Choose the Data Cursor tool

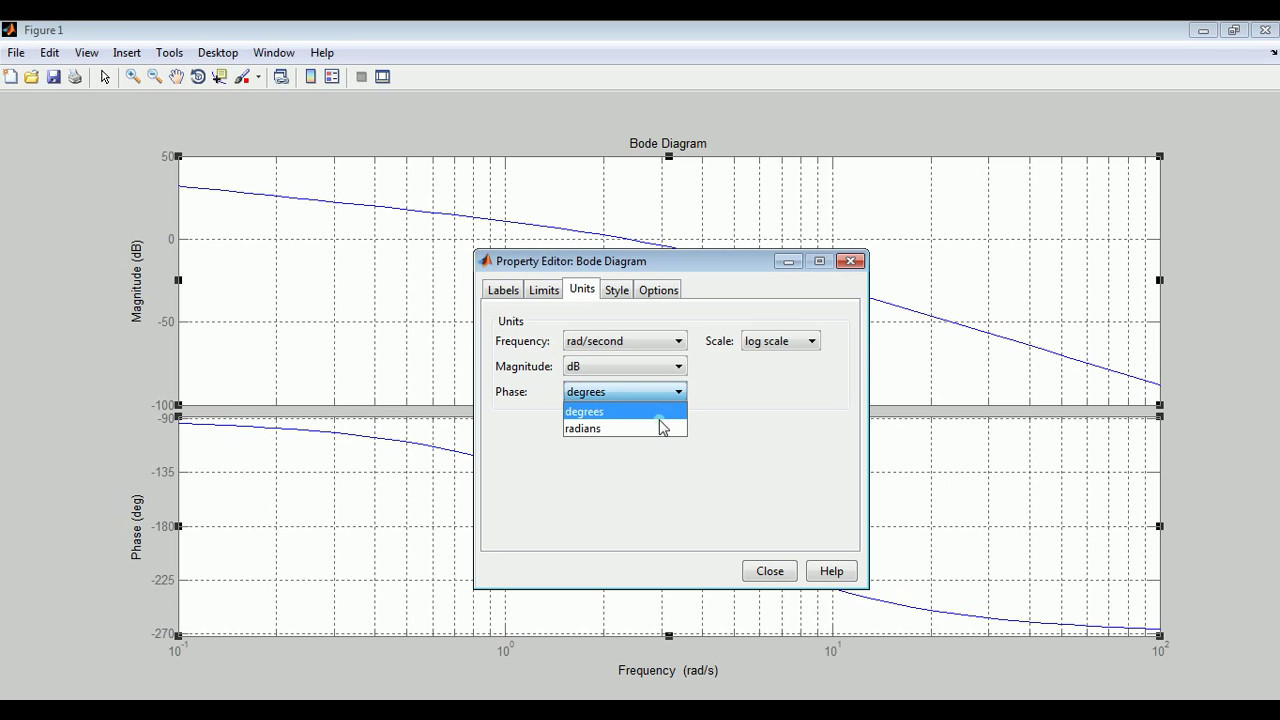[x=220, y=77]
